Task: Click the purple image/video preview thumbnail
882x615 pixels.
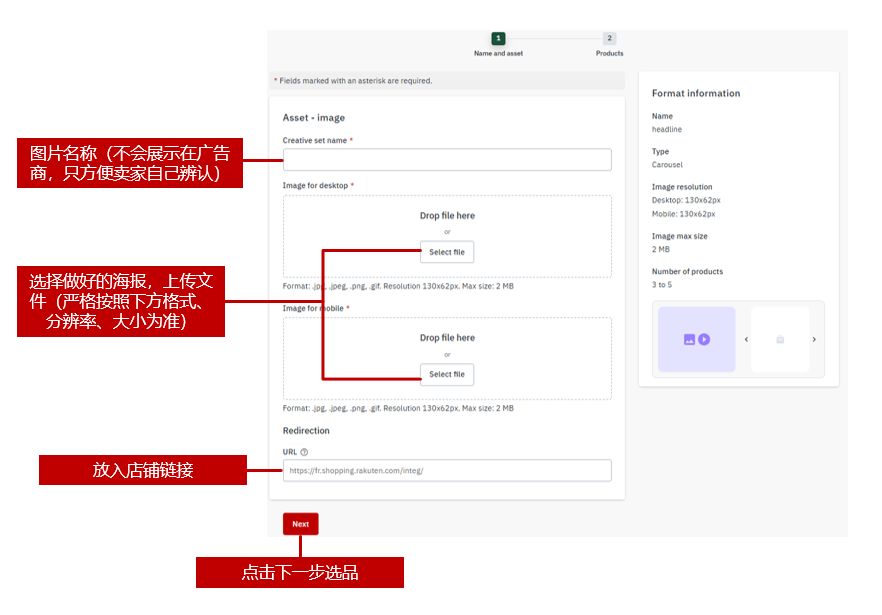Action: point(696,339)
